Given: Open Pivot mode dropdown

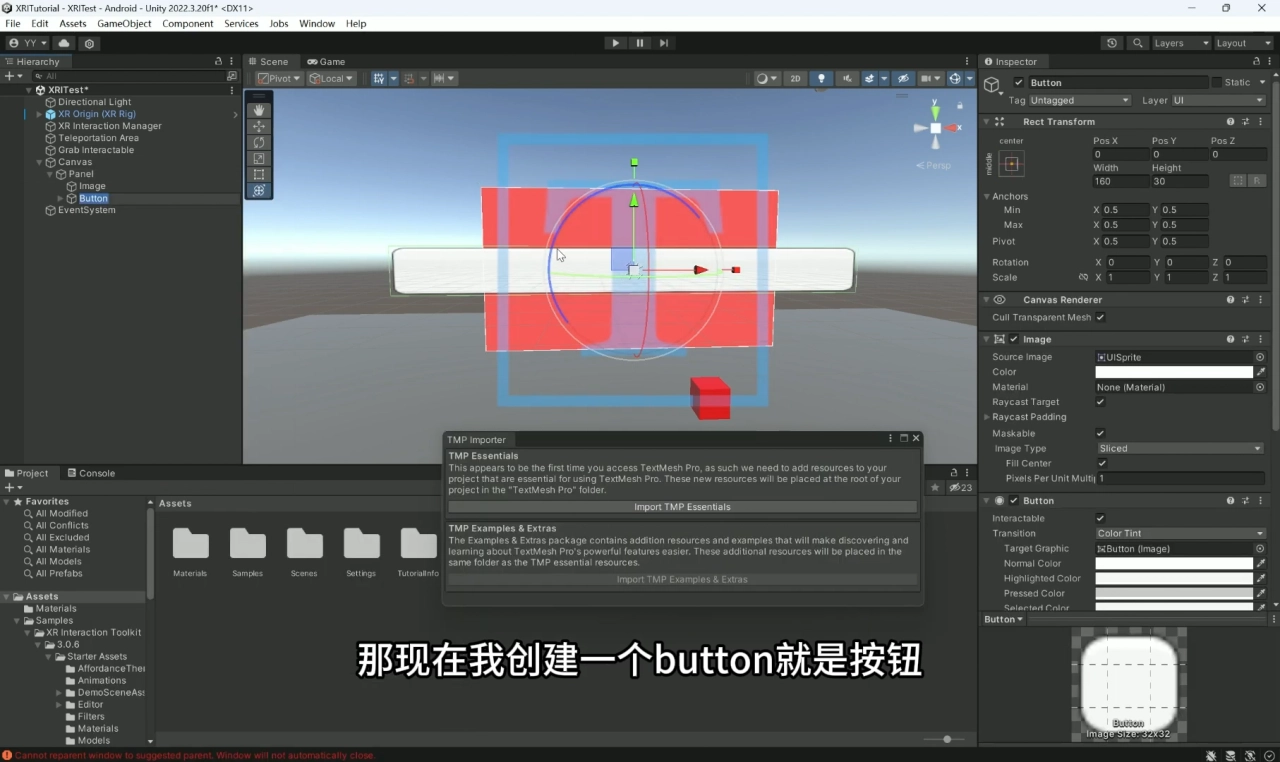Looking at the screenshot, I should click(279, 78).
